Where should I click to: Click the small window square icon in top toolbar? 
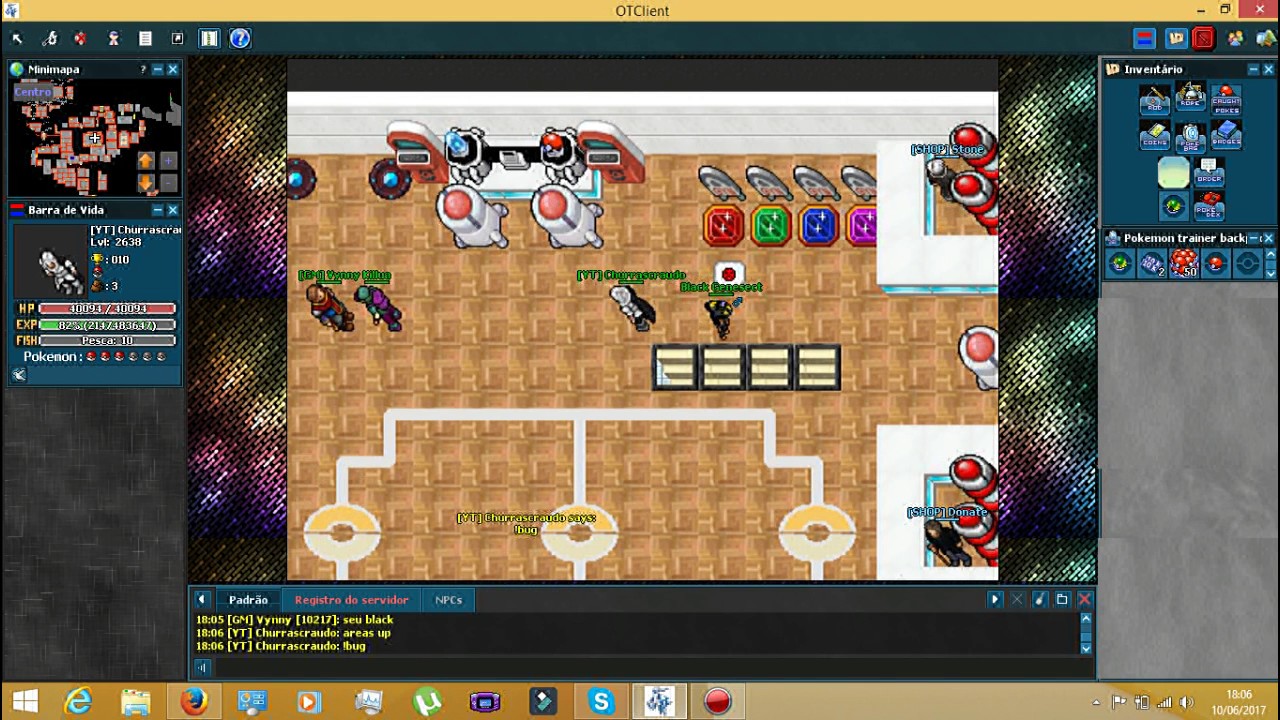click(x=178, y=39)
